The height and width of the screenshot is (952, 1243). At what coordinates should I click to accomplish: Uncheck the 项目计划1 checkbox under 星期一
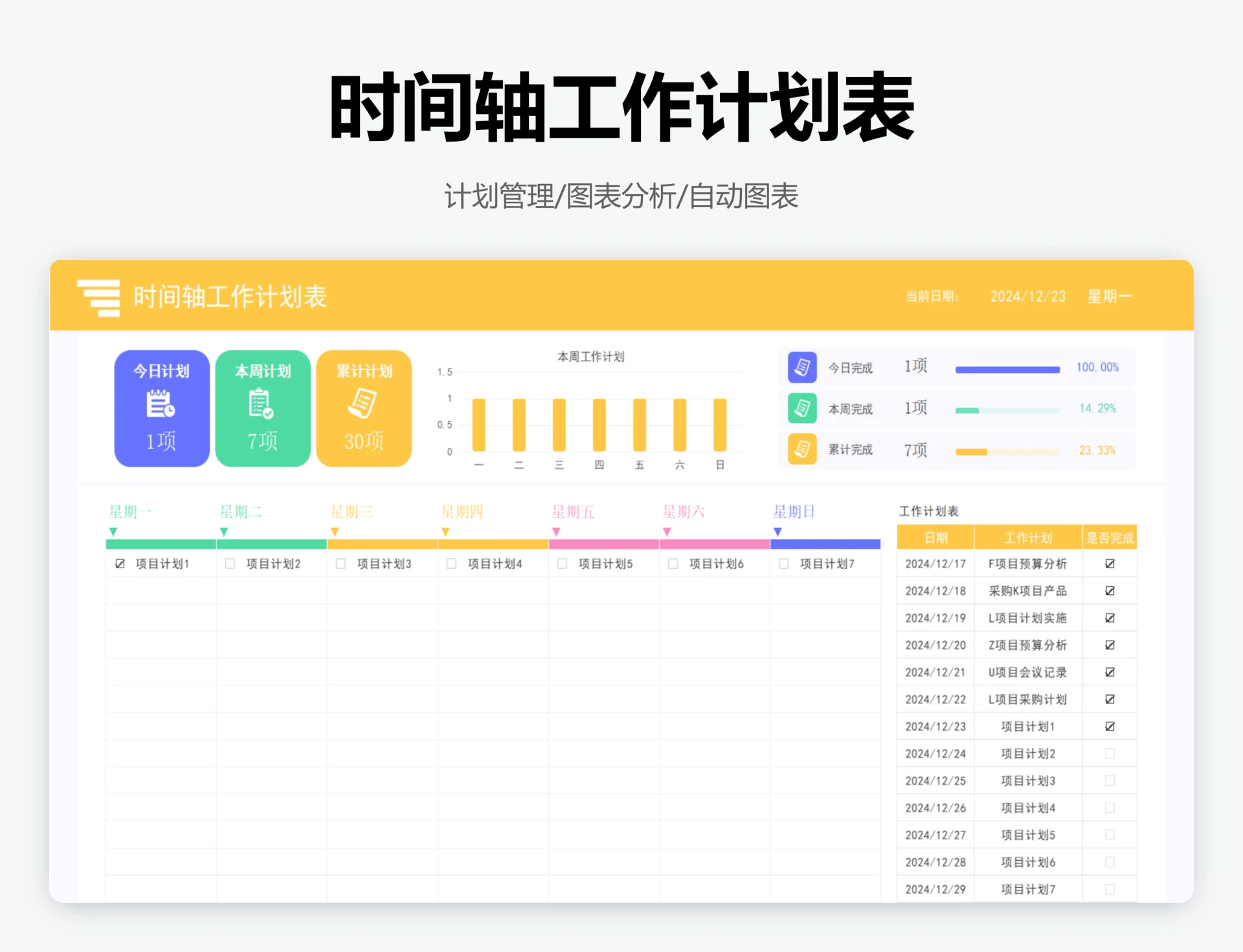coord(119,563)
